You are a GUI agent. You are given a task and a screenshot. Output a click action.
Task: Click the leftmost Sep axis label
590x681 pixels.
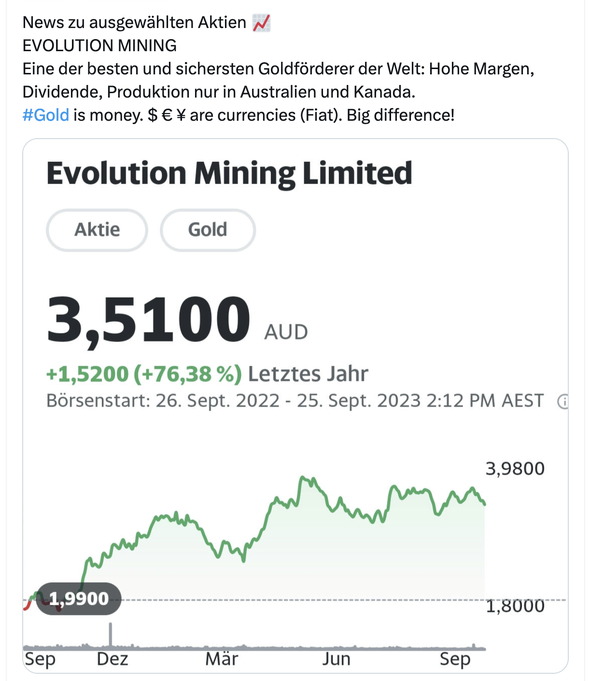[x=40, y=659]
